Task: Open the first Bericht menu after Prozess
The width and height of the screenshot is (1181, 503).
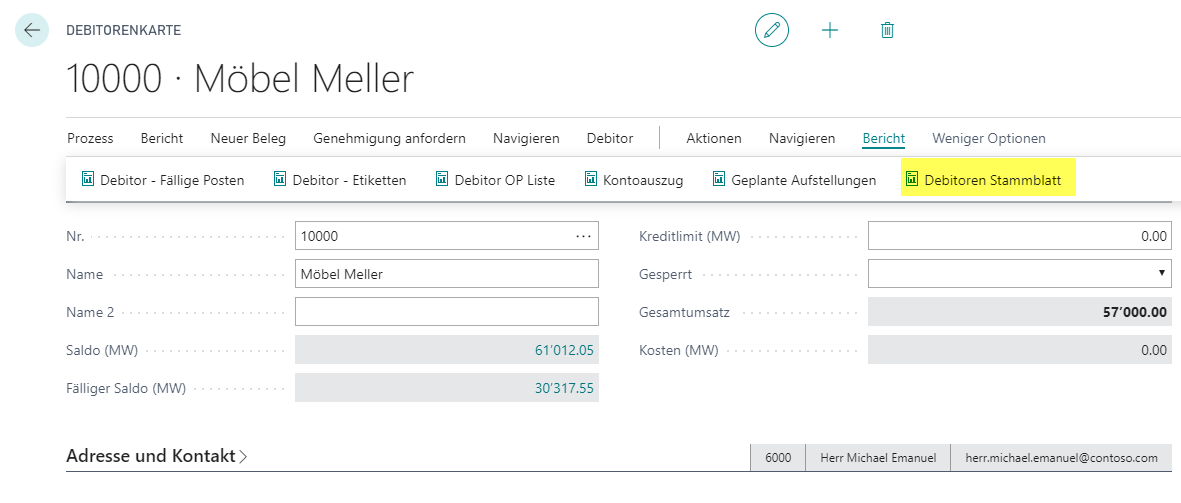Action: 162,139
